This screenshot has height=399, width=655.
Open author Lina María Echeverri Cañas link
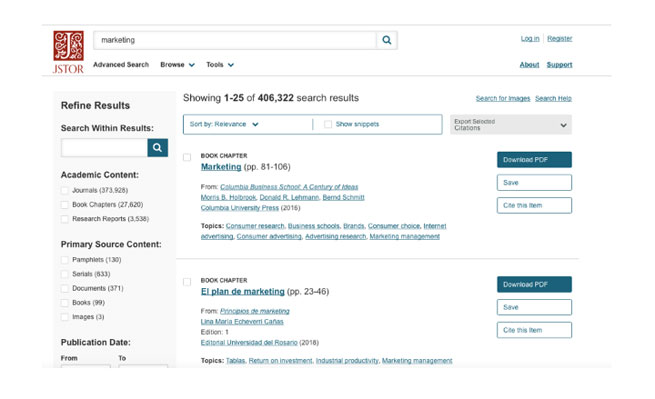point(242,322)
